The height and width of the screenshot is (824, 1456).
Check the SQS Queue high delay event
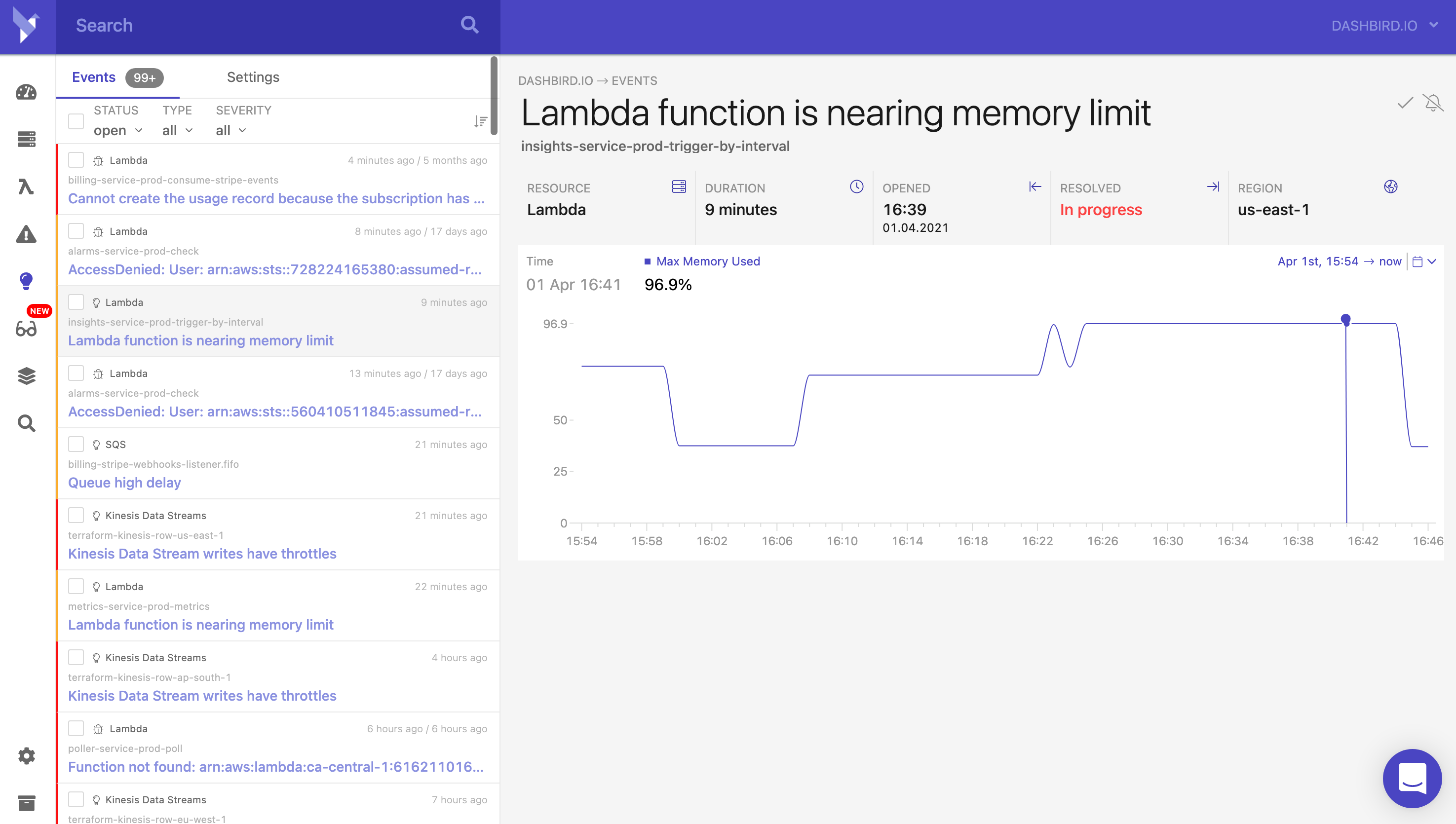[76, 444]
